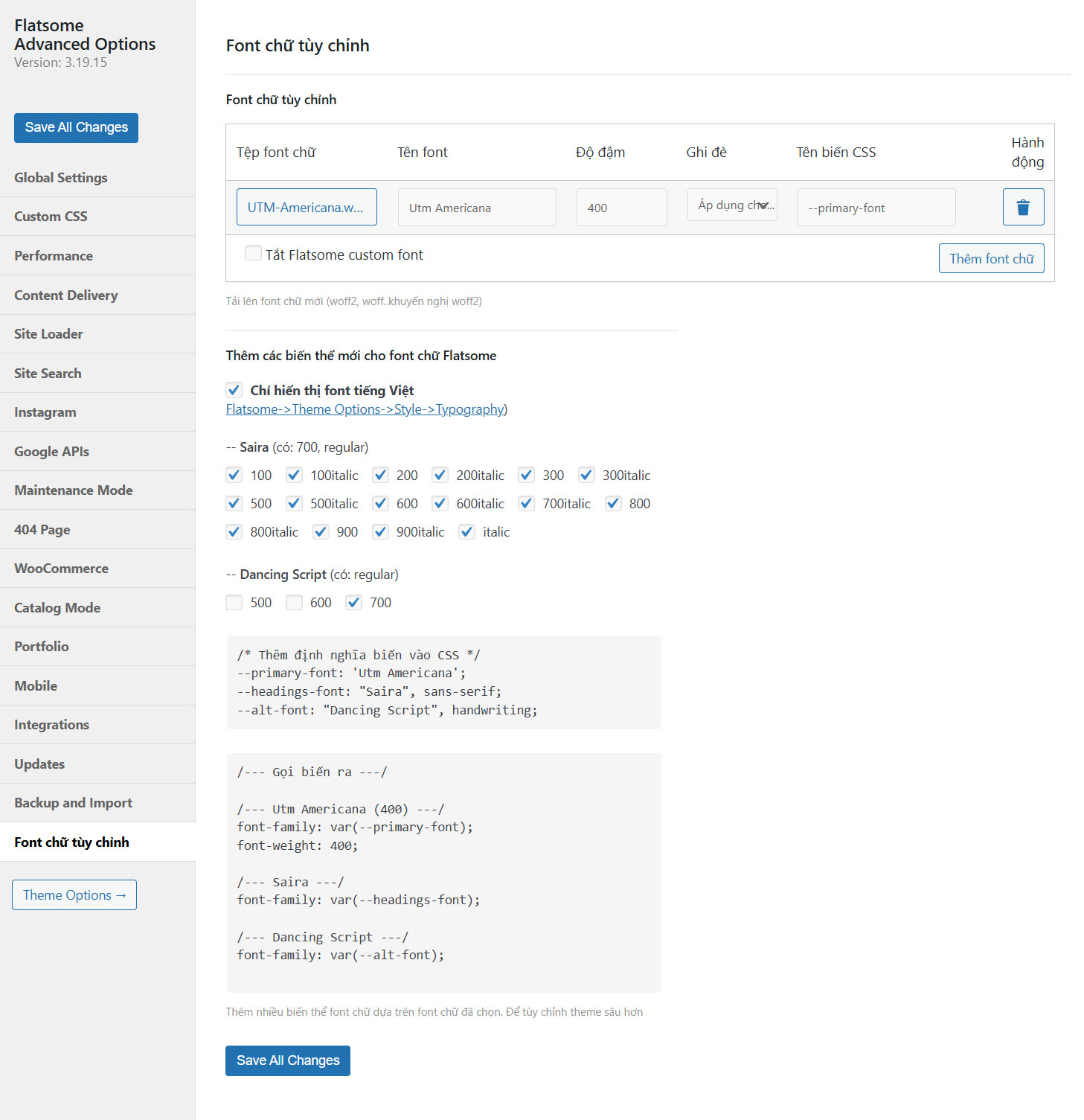Image resolution: width=1084 pixels, height=1120 pixels.
Task: Go to Integrations section
Action: pyautogui.click(x=97, y=724)
